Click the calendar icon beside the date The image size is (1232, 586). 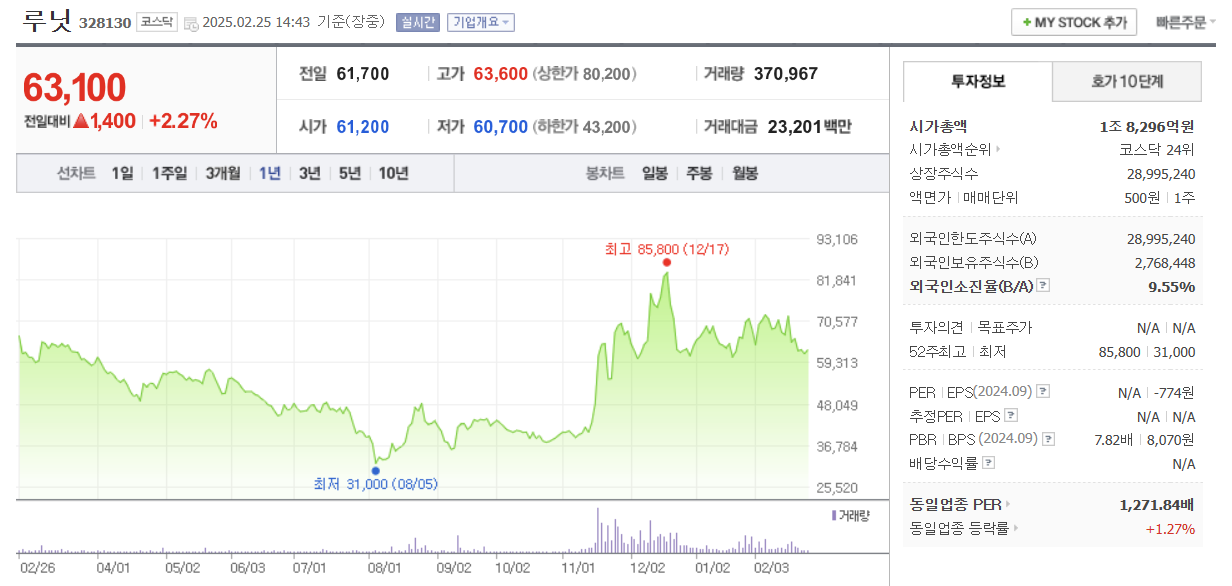click(190, 23)
